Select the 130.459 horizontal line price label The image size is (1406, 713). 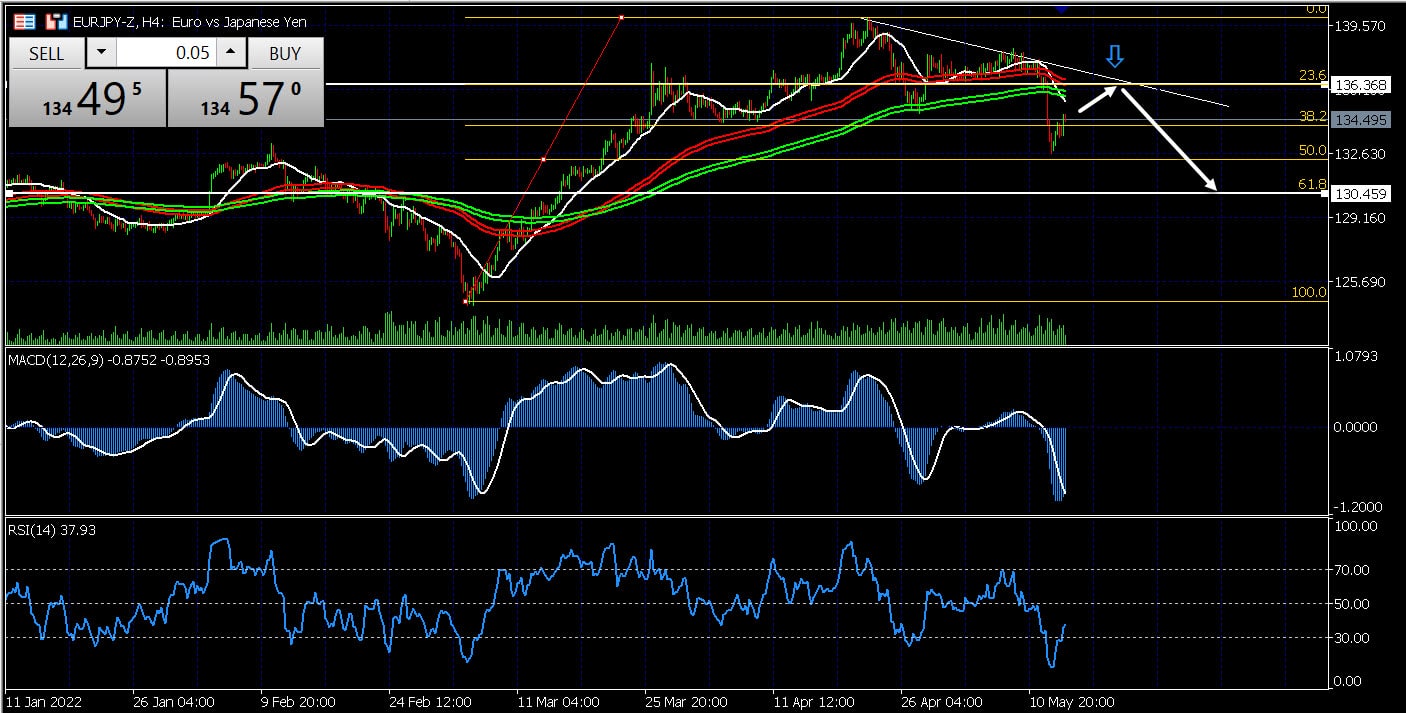(x=1360, y=193)
